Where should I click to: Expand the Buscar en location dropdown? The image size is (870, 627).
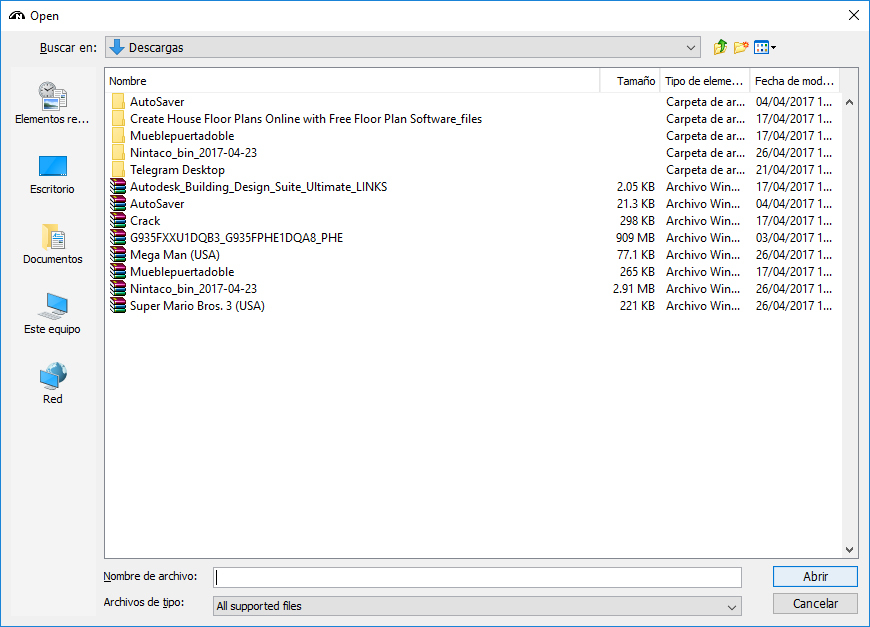pos(692,48)
